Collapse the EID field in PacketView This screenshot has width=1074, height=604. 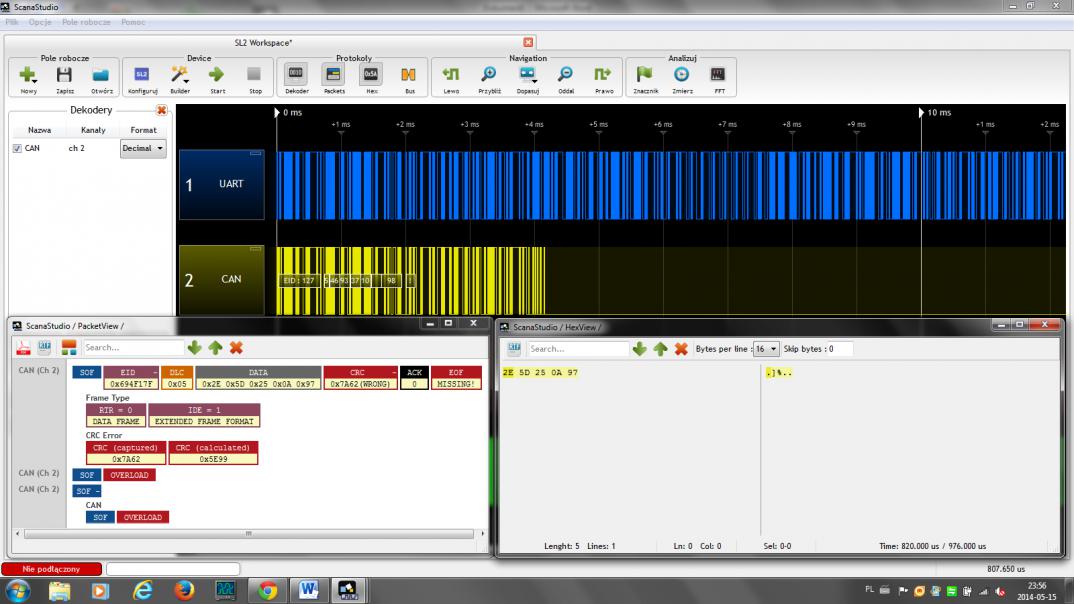click(x=155, y=371)
